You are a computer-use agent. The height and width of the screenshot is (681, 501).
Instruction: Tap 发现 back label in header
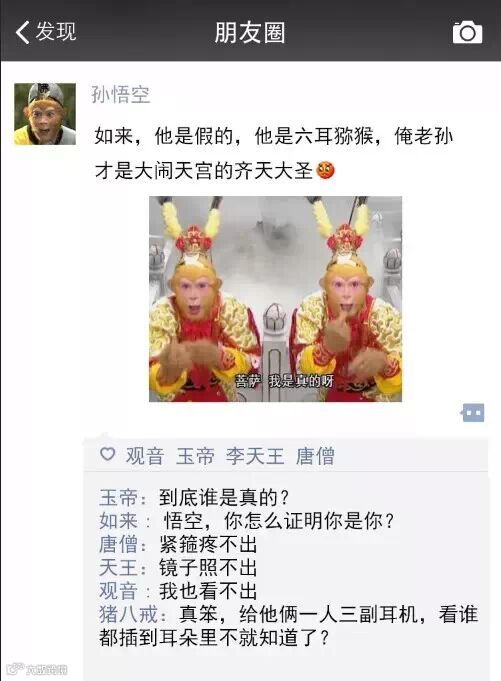tap(56, 31)
